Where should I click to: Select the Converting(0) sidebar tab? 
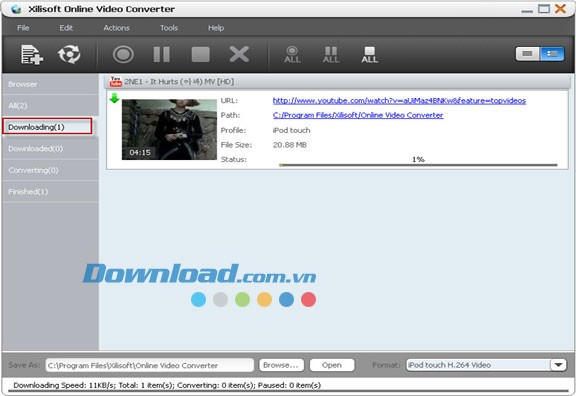pyautogui.click(x=50, y=170)
